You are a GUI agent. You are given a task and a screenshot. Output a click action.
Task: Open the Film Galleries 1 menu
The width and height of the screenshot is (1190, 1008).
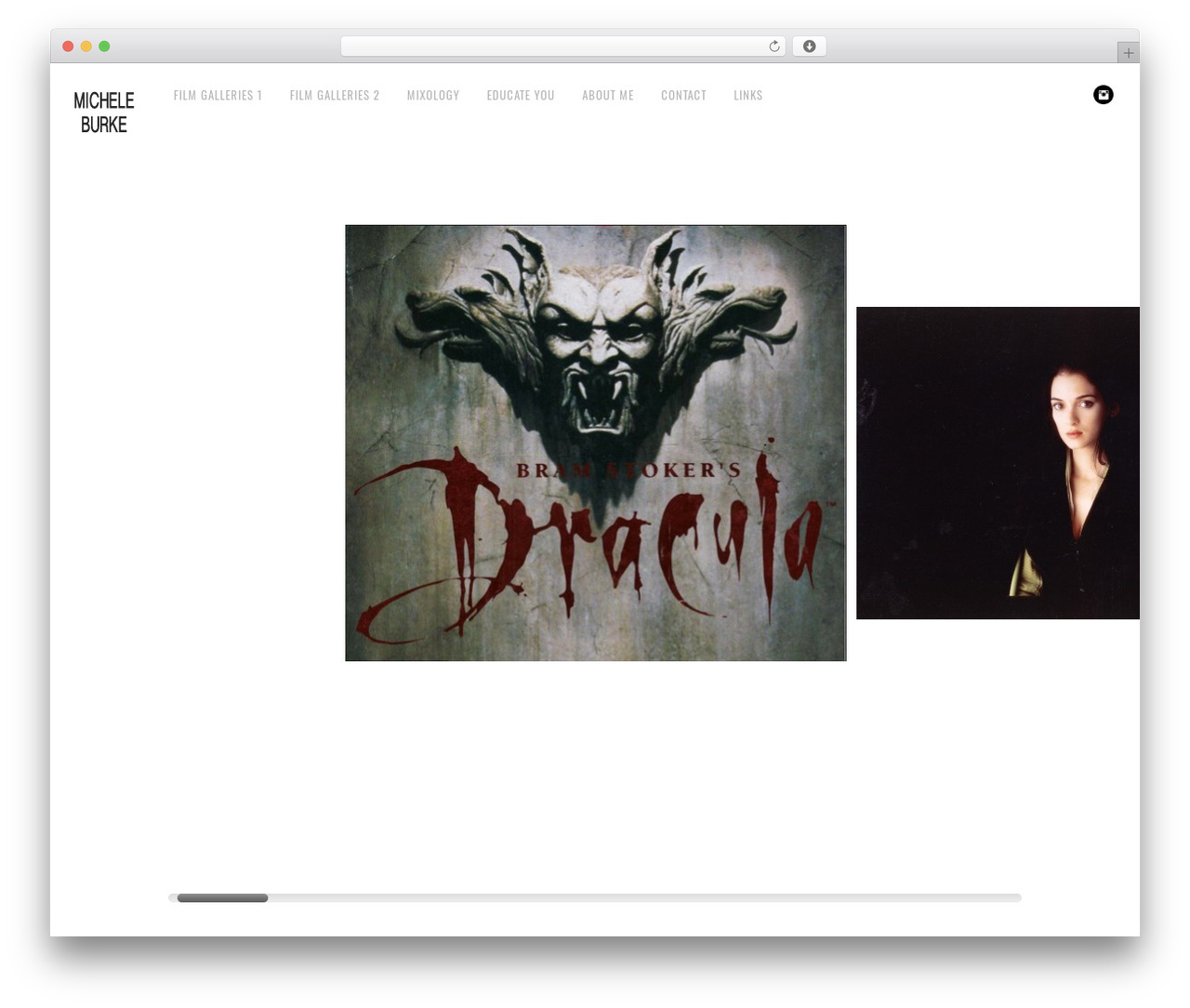point(218,95)
